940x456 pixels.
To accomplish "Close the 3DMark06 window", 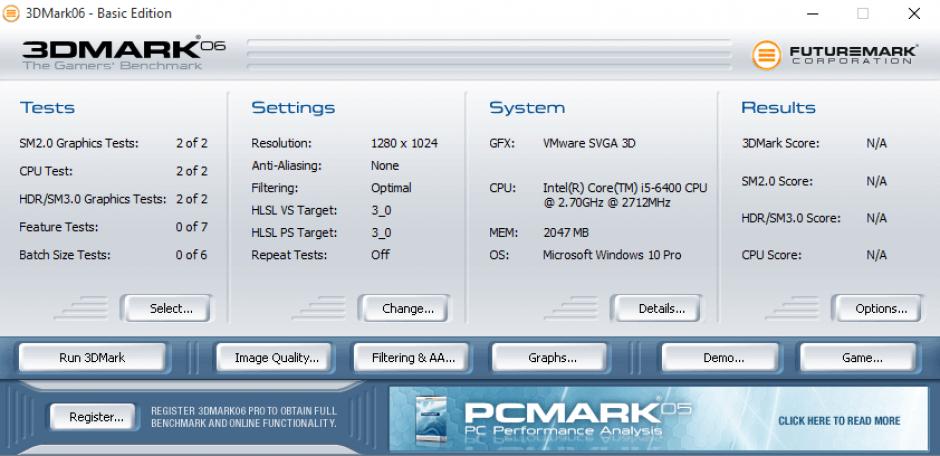I will coord(914,13).
